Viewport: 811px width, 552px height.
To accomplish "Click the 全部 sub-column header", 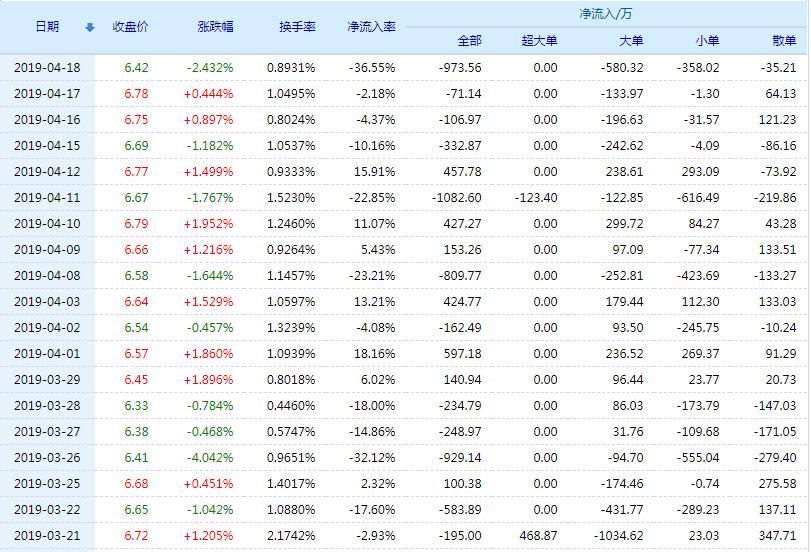I will coord(469,41).
